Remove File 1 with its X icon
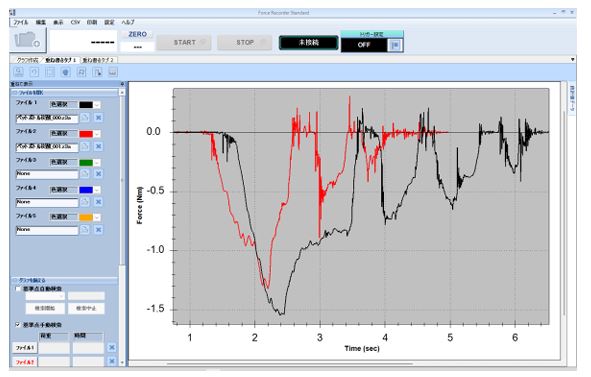This screenshot has height=377, width=591. coord(98,118)
